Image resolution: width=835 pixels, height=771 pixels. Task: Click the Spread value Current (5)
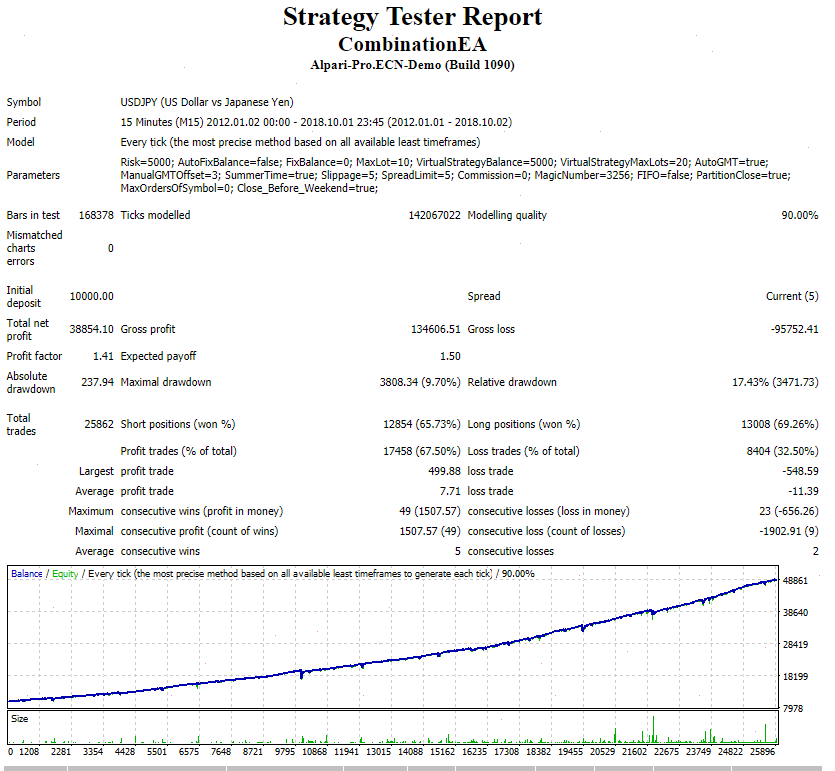click(x=792, y=296)
